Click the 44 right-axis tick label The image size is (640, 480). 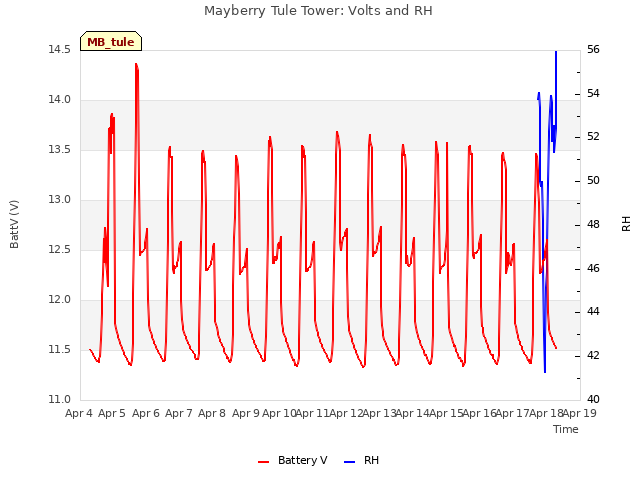point(593,312)
